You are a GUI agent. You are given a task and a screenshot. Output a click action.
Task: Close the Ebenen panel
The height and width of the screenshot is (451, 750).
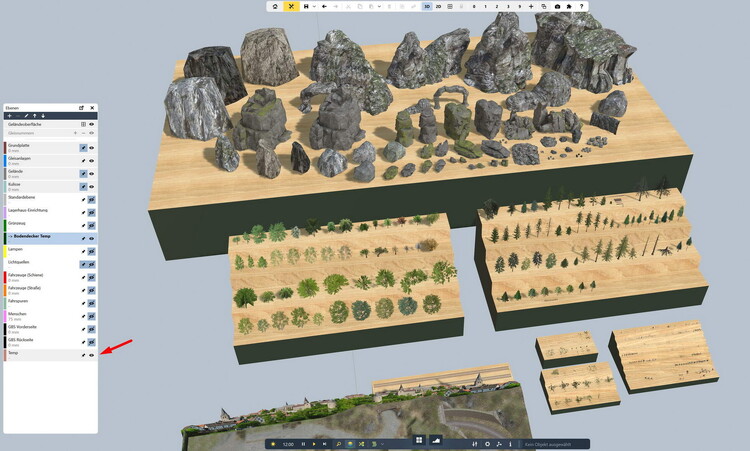92,107
